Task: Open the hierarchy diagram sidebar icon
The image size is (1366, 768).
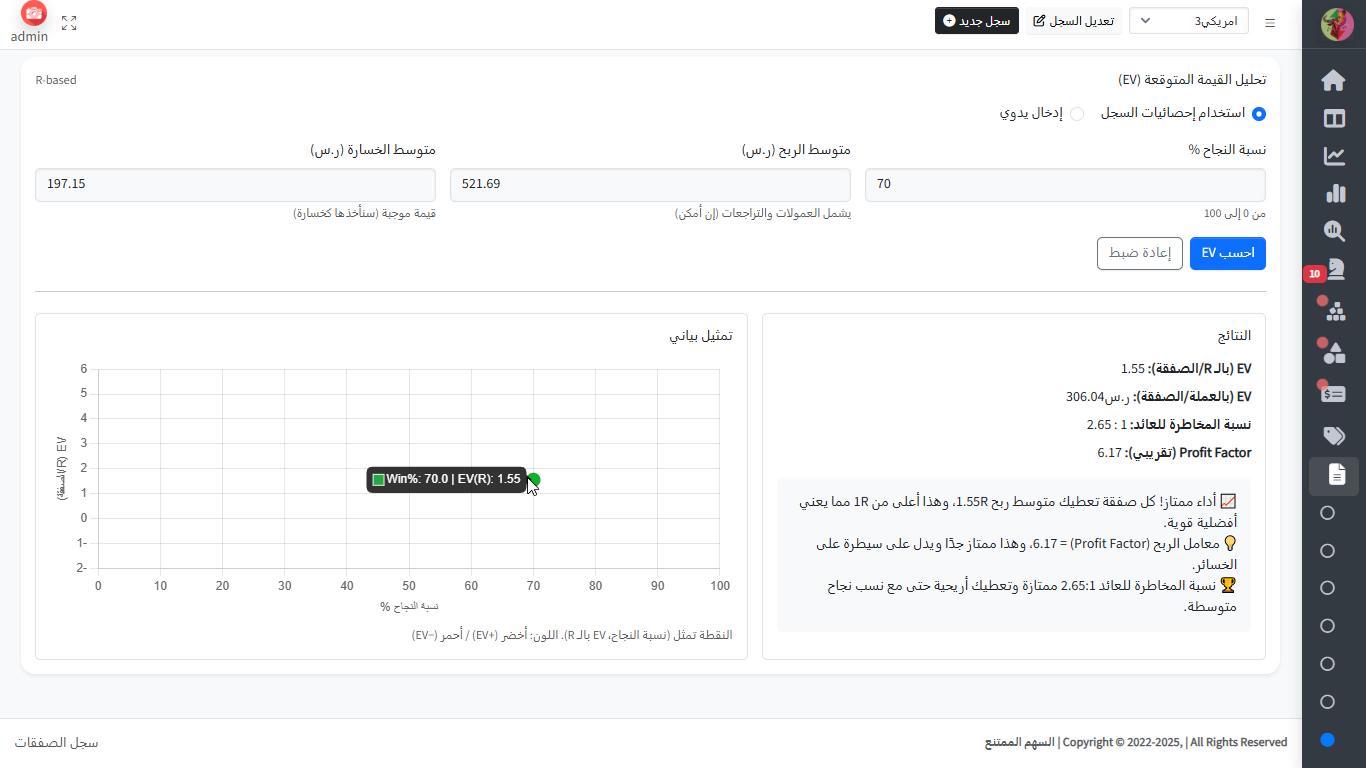Action: (1334, 311)
